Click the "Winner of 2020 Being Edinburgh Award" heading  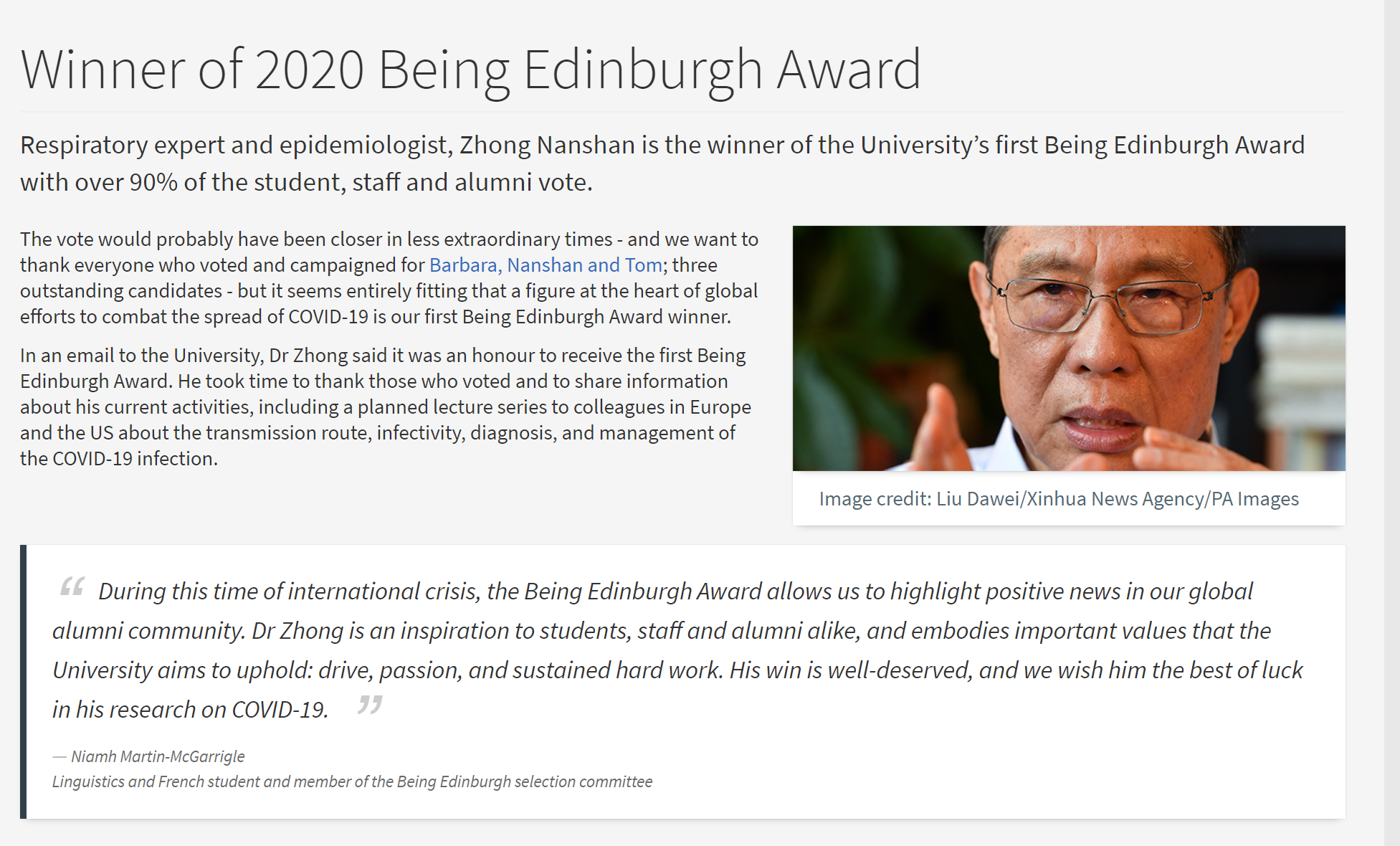pos(471,70)
